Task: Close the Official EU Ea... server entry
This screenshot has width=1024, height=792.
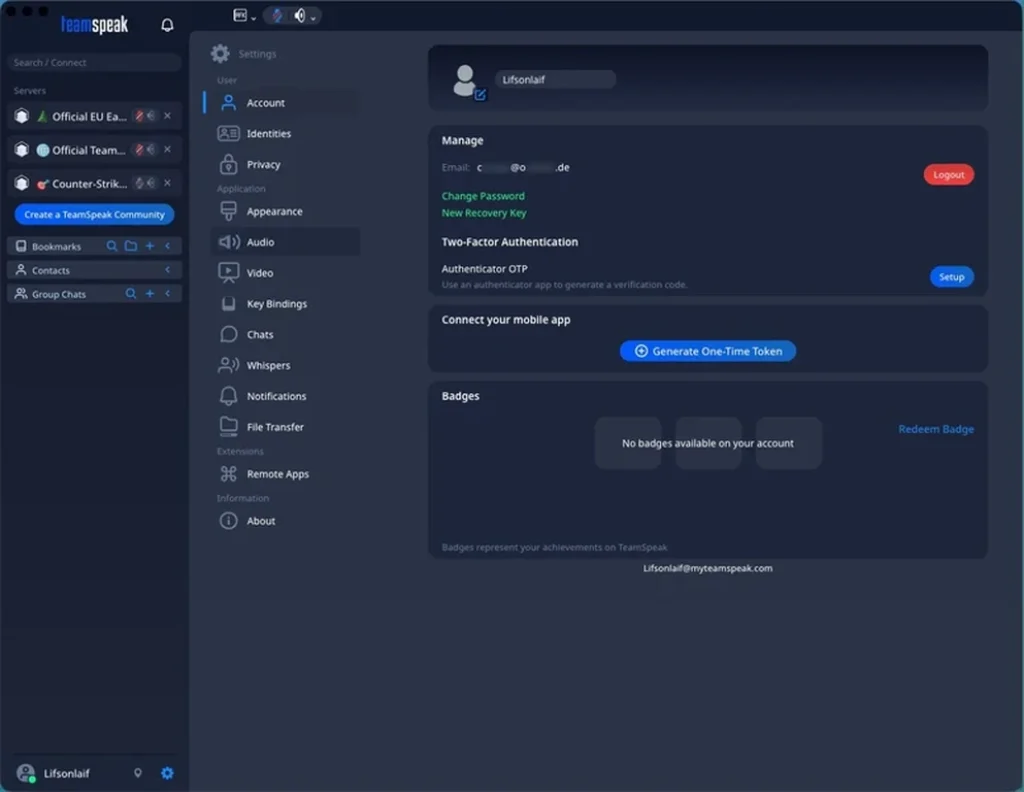Action: pyautogui.click(x=167, y=116)
